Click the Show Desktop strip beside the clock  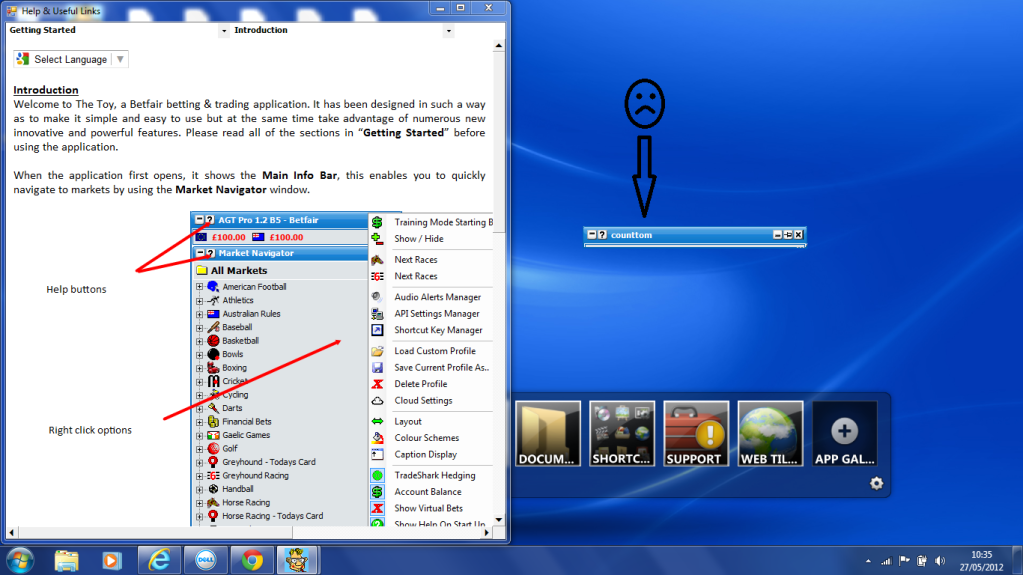point(1018,561)
